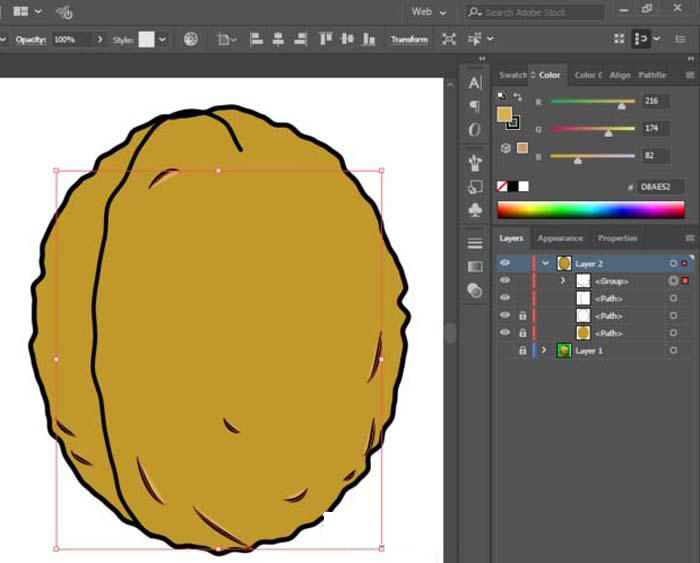Open the Gradient panel icon
This screenshot has height=563, width=700.
475,266
